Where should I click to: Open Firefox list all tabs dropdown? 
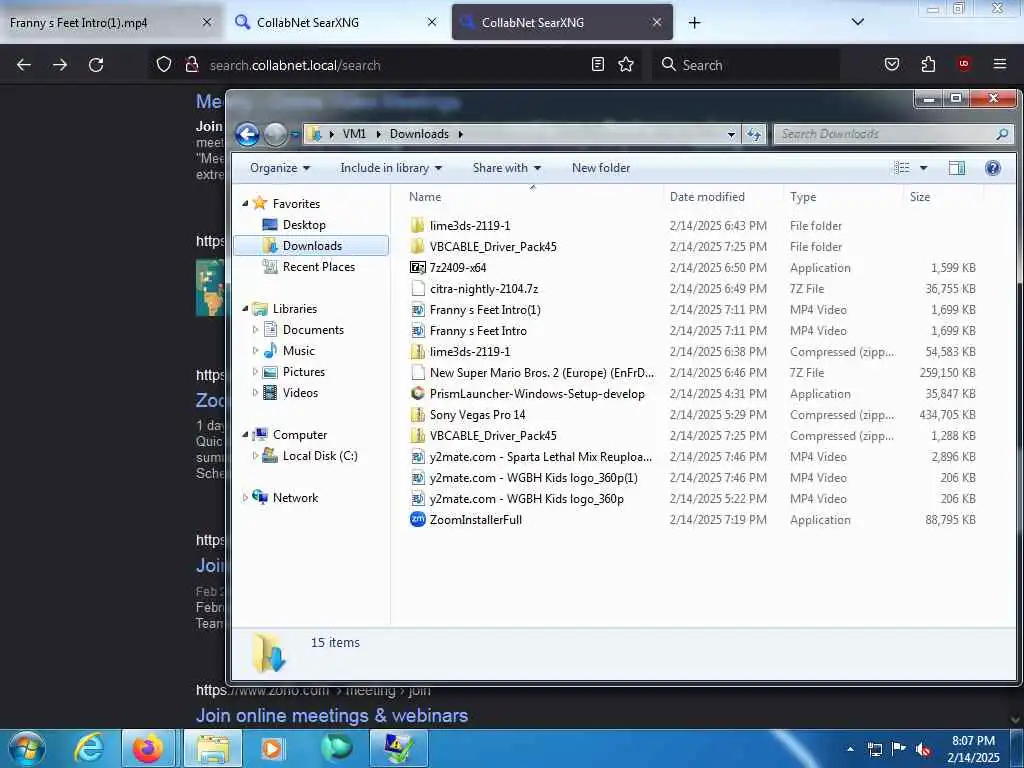point(858,22)
